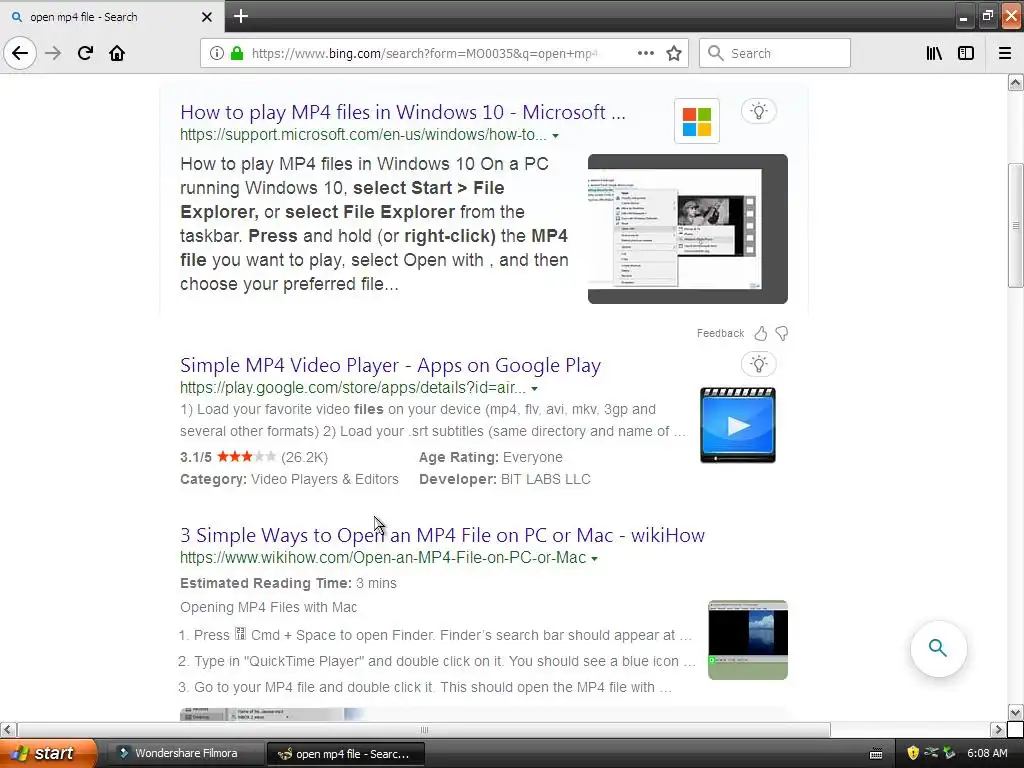The image size is (1024, 768).
Task: Click the 'Age Rating: Everyone' text
Action: (x=490, y=457)
